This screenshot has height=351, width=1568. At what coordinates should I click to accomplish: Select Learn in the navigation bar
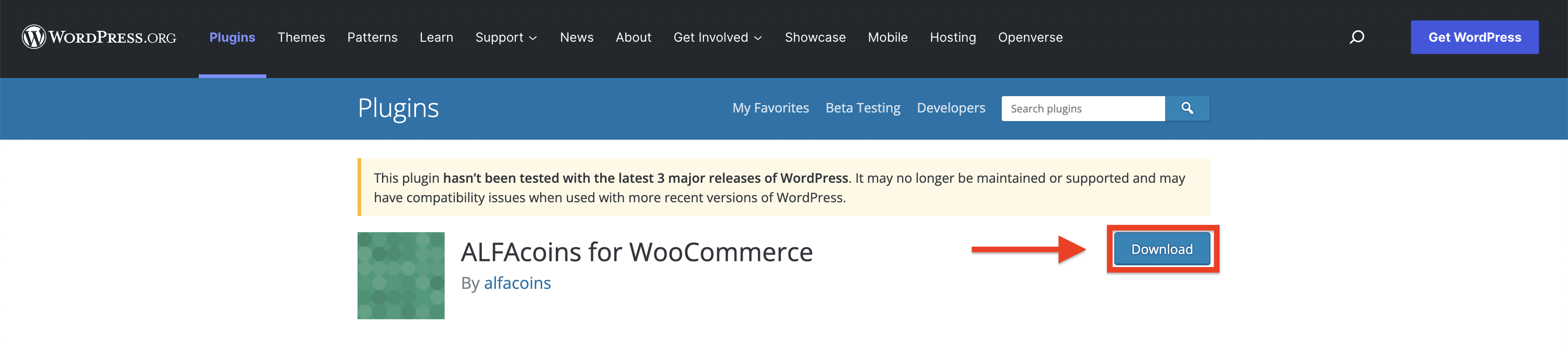(x=436, y=37)
